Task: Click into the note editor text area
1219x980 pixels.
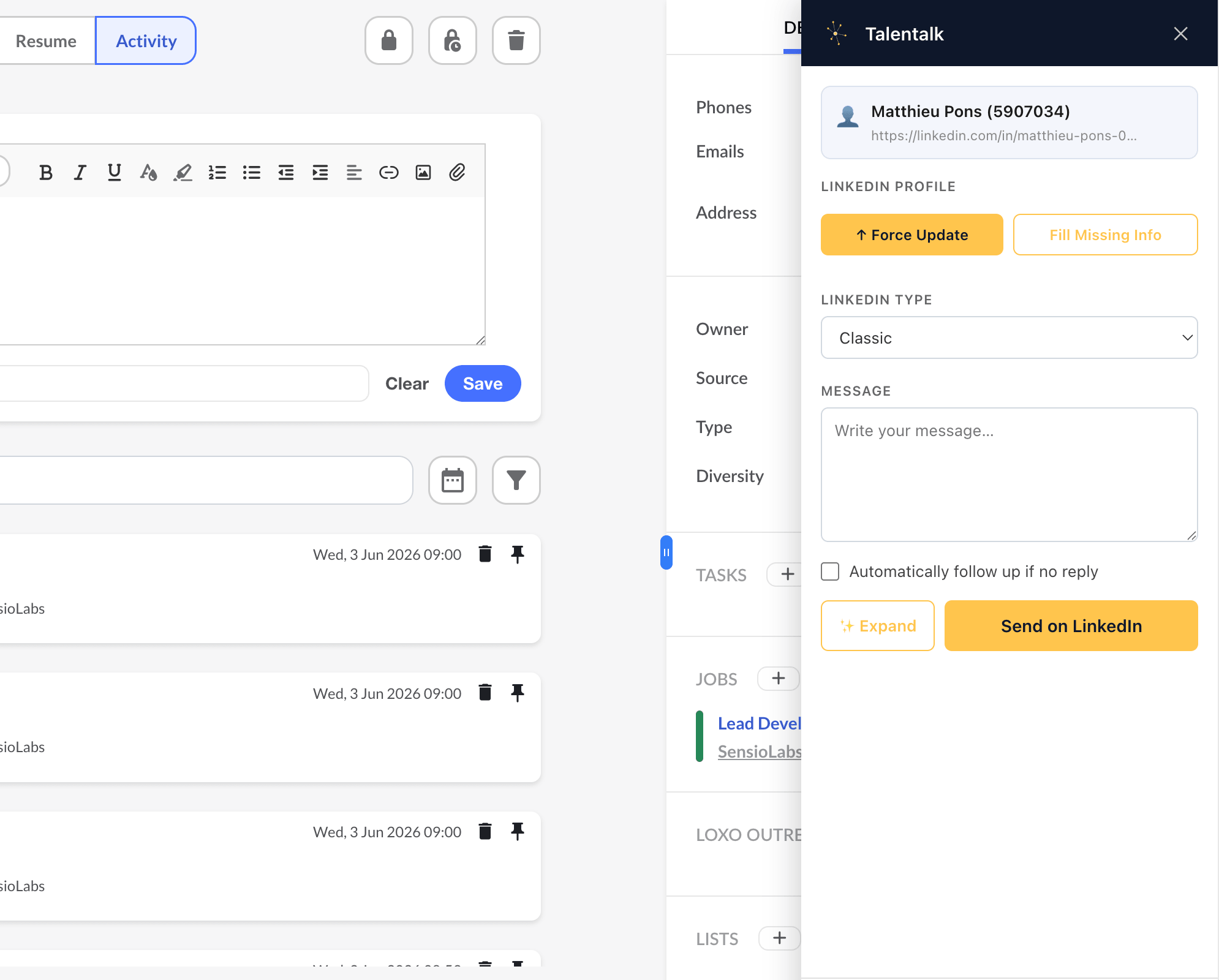Action: [x=242, y=271]
